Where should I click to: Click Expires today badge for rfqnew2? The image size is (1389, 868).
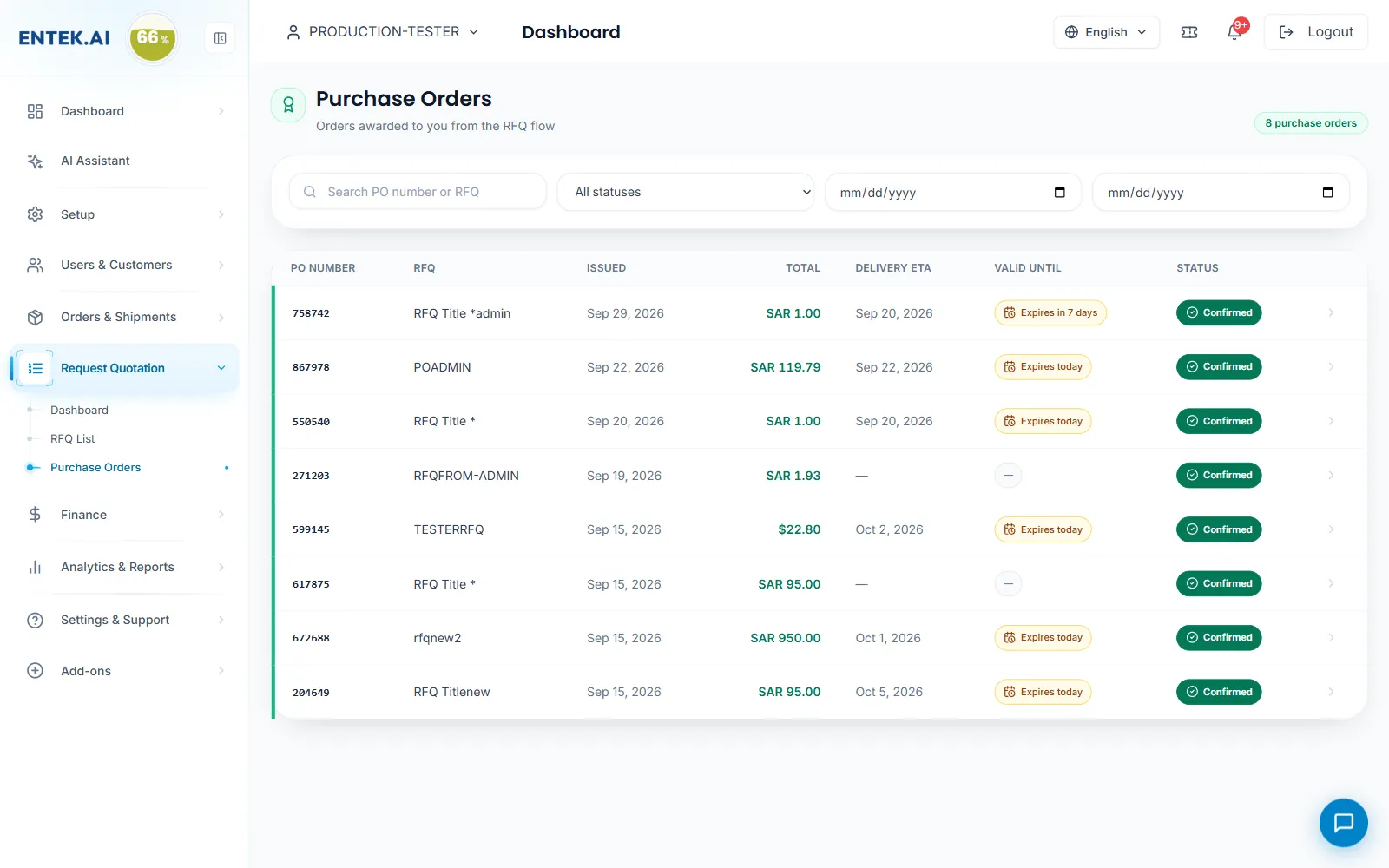pyautogui.click(x=1043, y=638)
